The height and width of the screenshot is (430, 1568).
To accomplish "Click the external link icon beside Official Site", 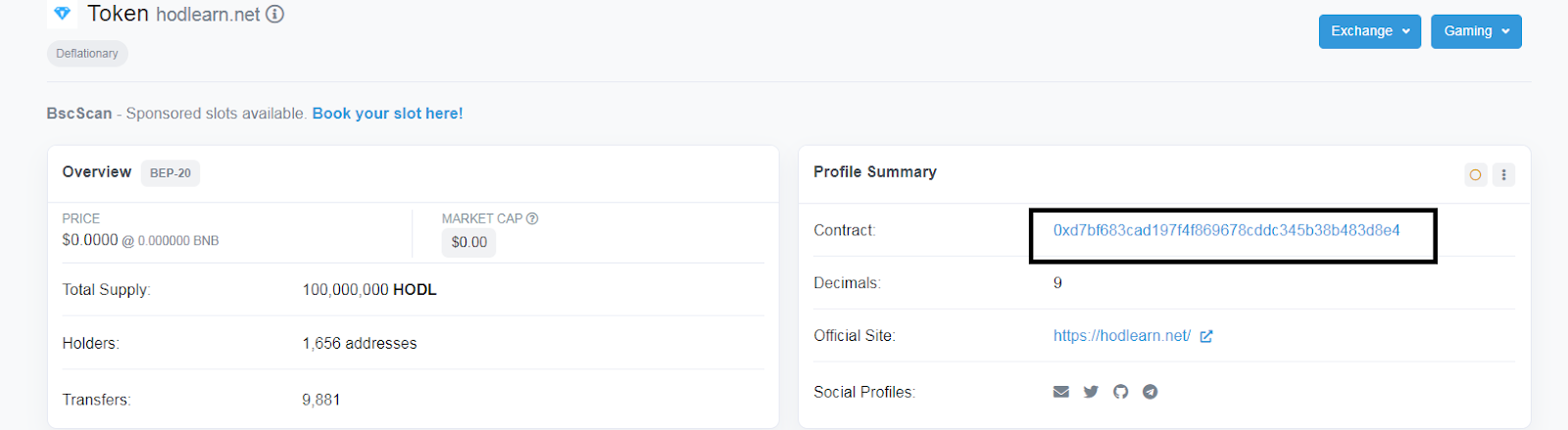I will pyautogui.click(x=1206, y=336).
